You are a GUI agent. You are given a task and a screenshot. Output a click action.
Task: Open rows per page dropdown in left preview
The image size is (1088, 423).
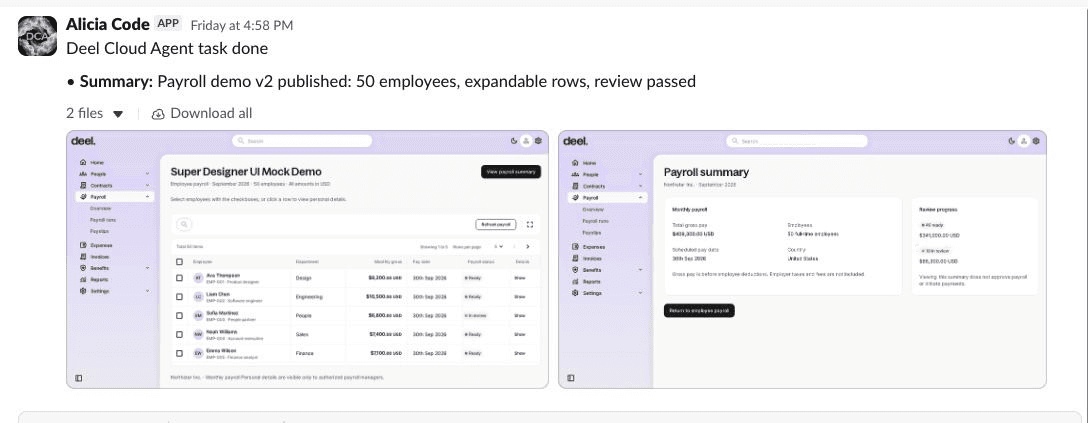tap(498, 246)
